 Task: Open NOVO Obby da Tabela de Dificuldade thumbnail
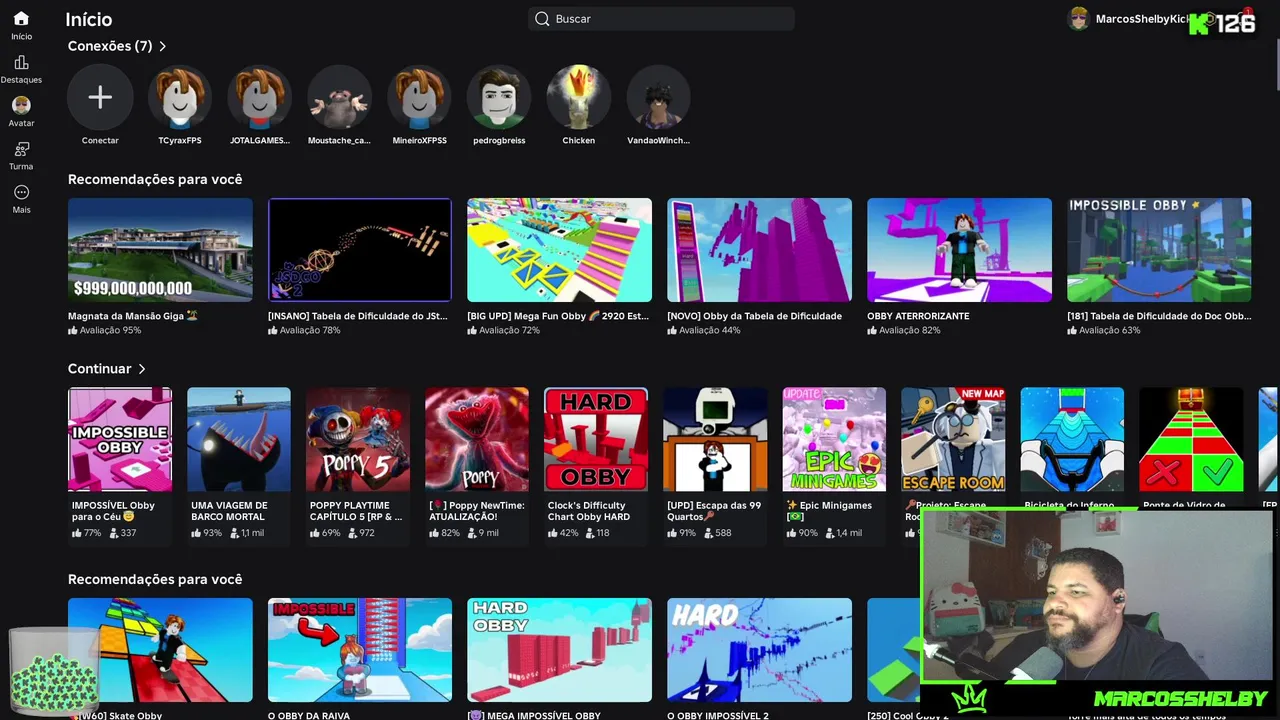pyautogui.click(x=759, y=250)
